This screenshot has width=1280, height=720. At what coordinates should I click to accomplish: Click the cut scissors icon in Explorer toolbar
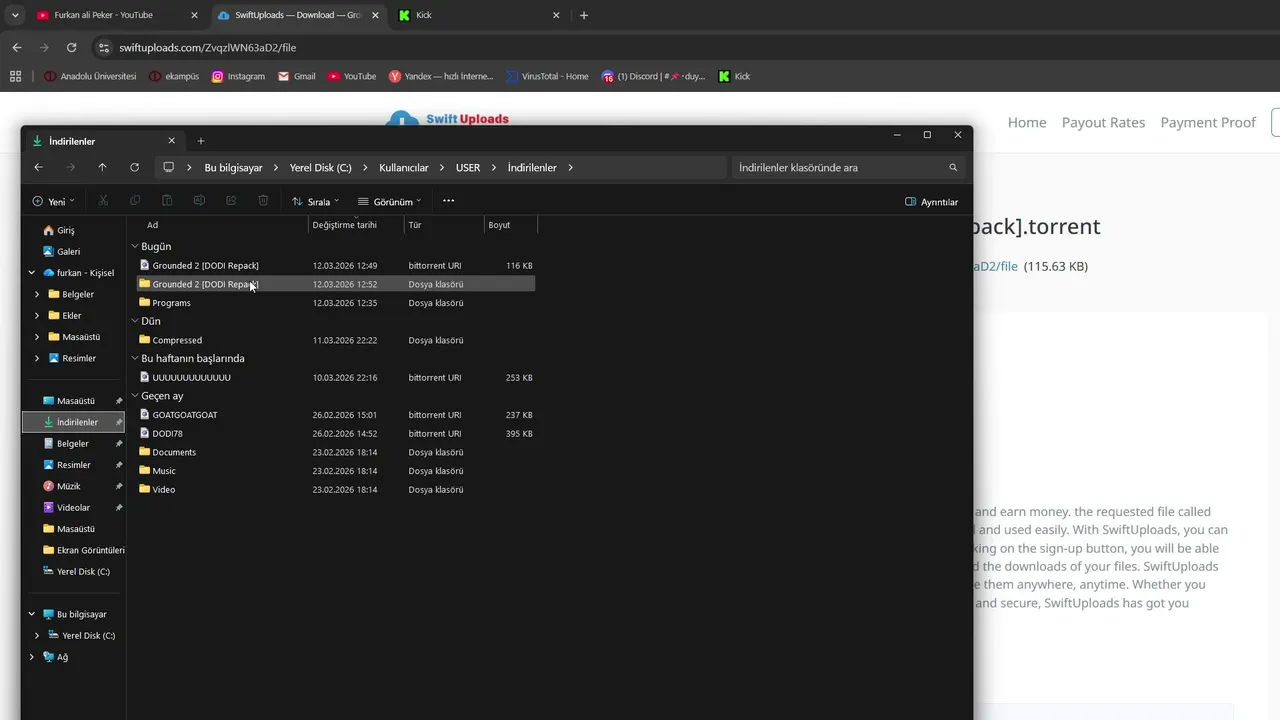coord(102,201)
